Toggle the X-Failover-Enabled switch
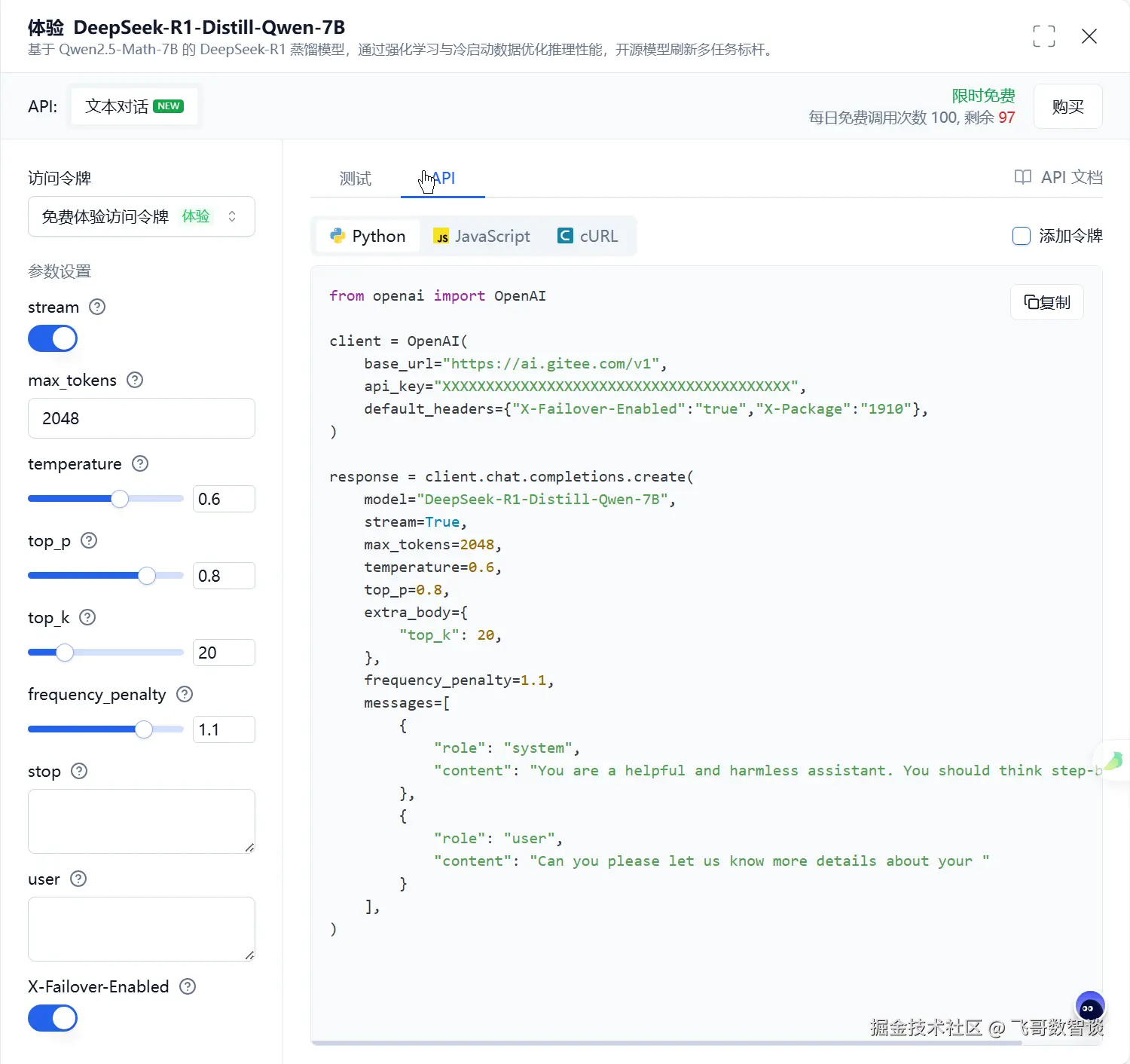The image size is (1130, 1064). [53, 1019]
